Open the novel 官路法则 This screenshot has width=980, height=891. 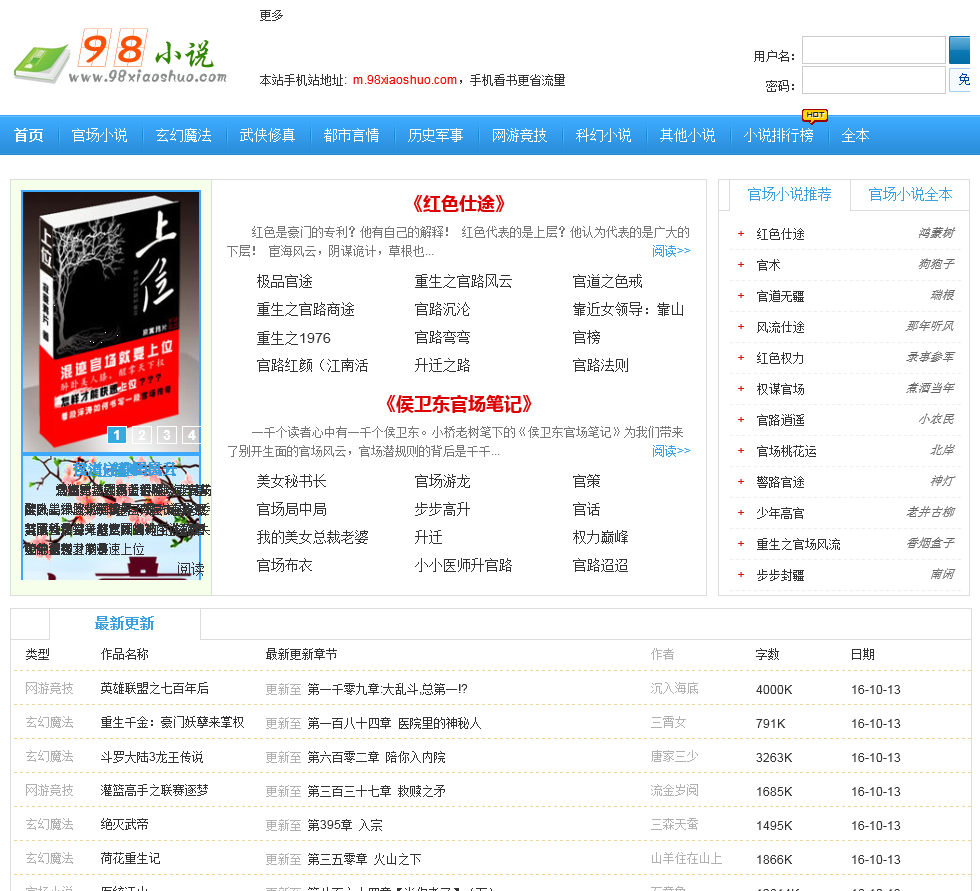click(601, 366)
